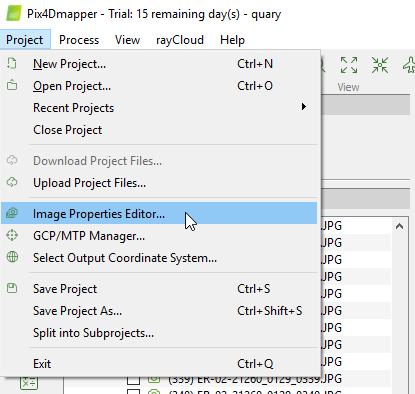Click the New Project document icon
Viewport: 415px width, 394px height.
point(12,63)
